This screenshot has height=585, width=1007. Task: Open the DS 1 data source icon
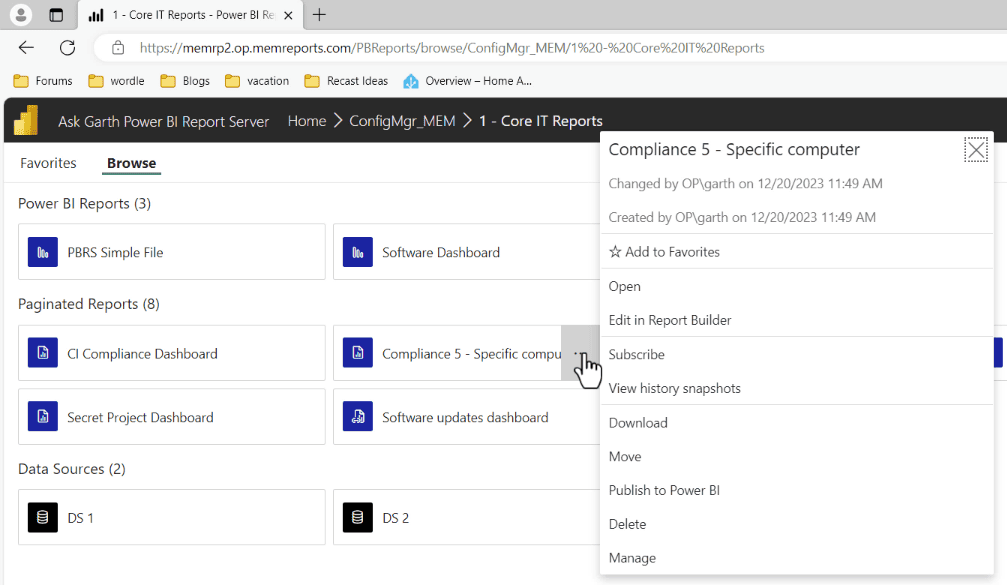click(43, 518)
